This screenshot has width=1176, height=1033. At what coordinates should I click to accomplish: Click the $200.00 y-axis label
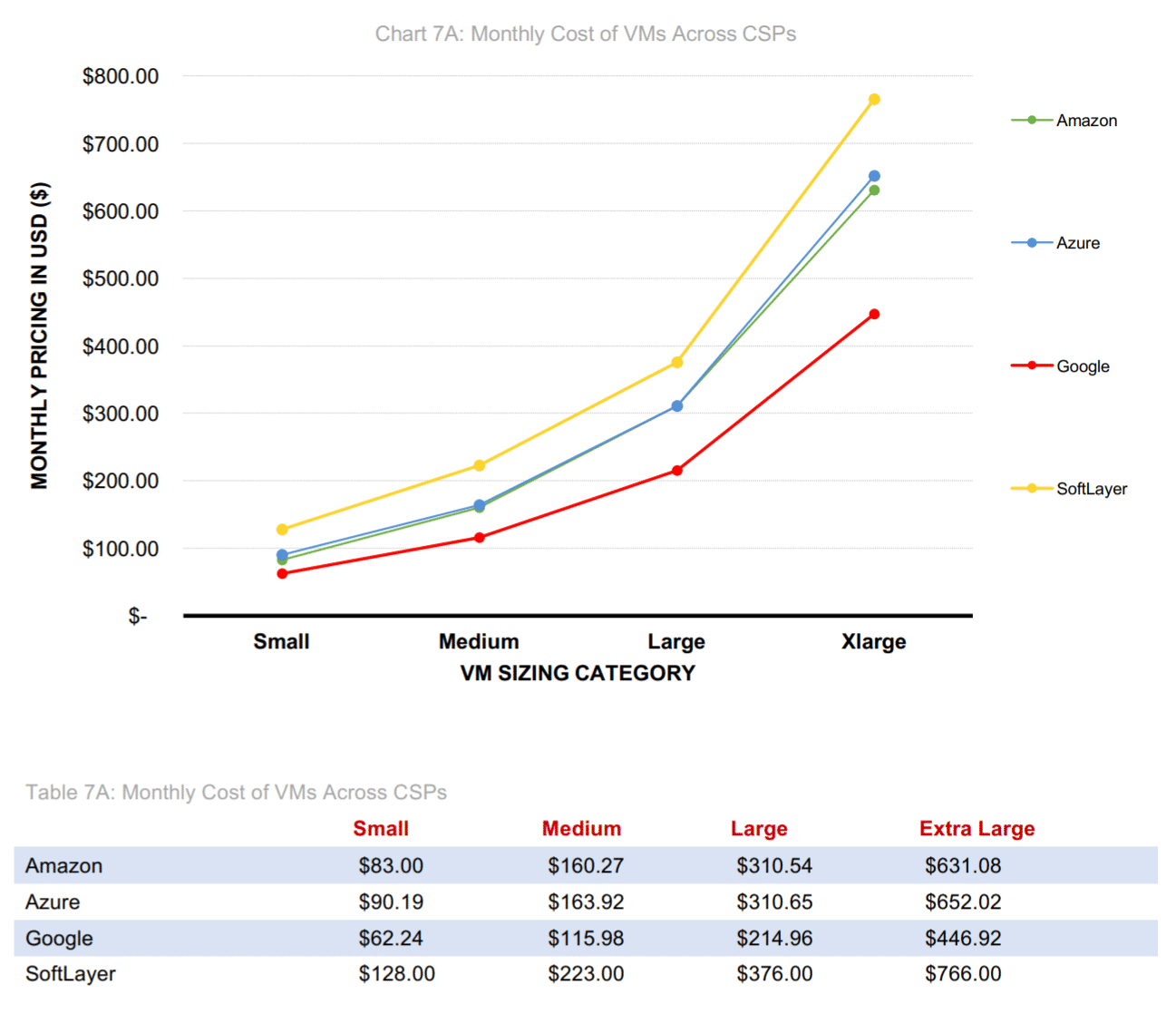(121, 481)
